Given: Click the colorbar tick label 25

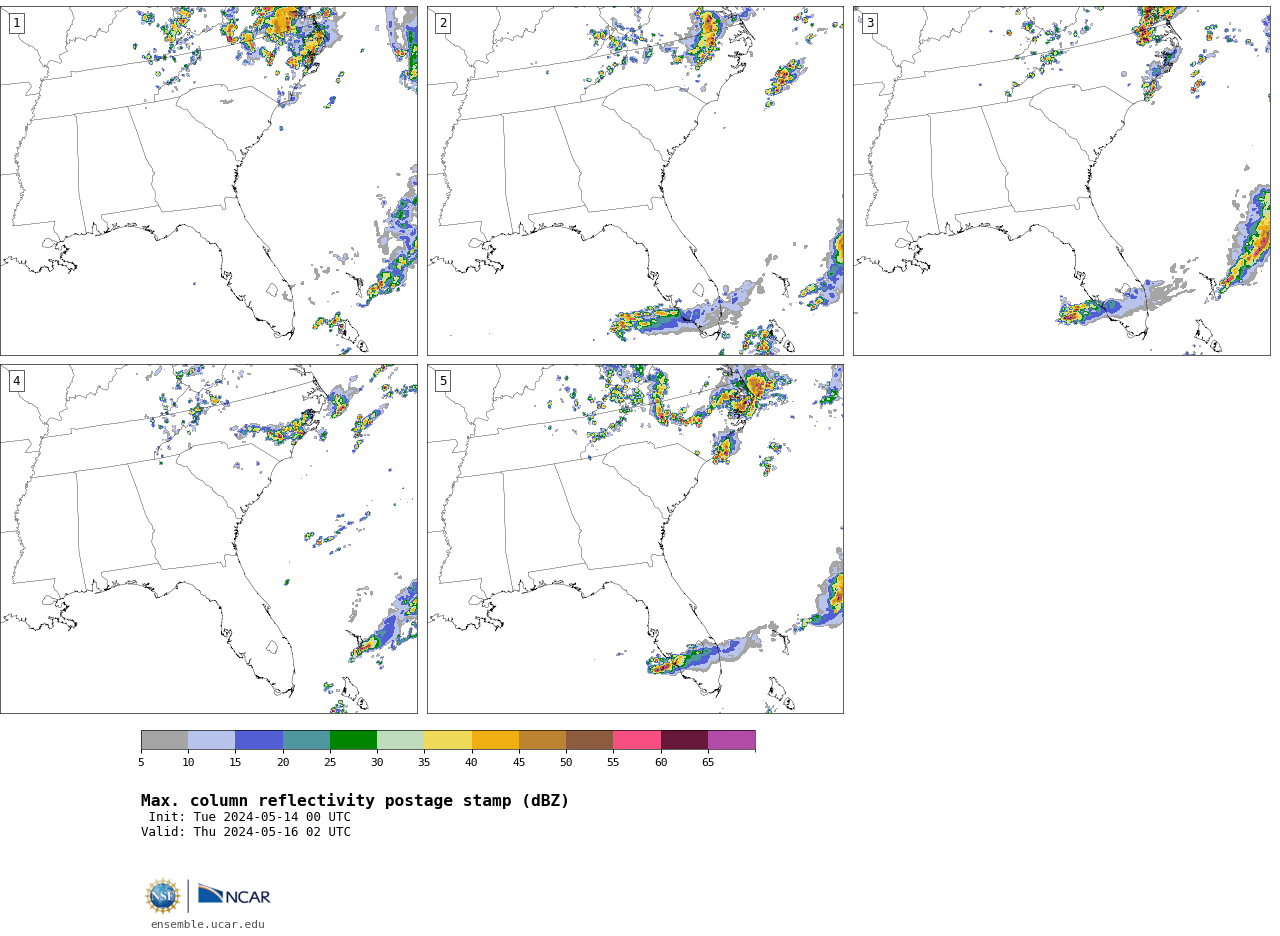Looking at the screenshot, I should point(330,763).
